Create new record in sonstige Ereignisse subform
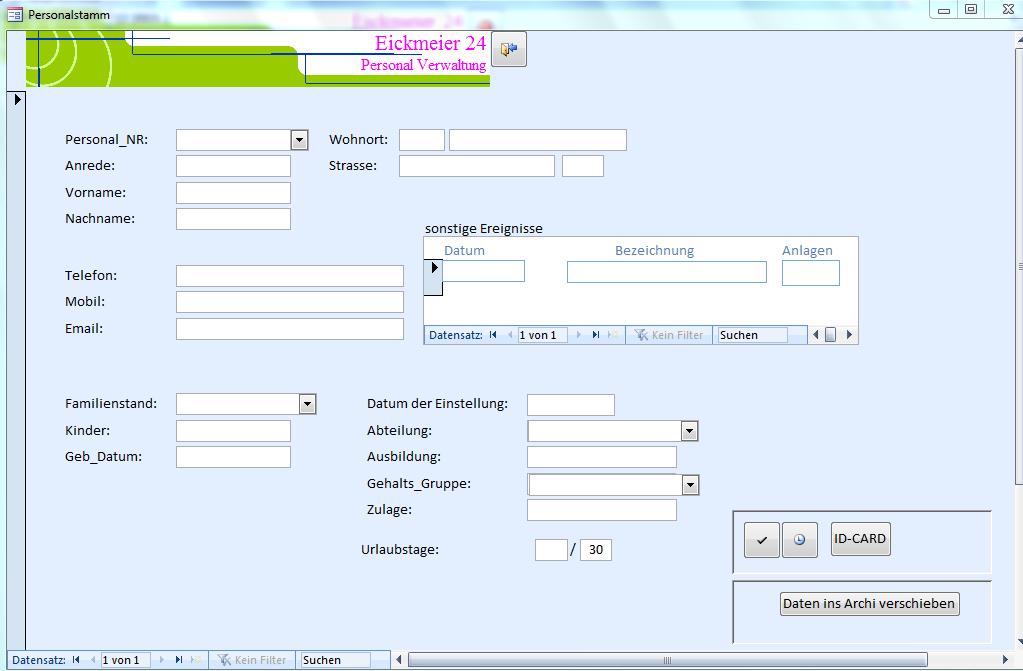Image resolution: width=1023 pixels, height=671 pixels. (613, 335)
